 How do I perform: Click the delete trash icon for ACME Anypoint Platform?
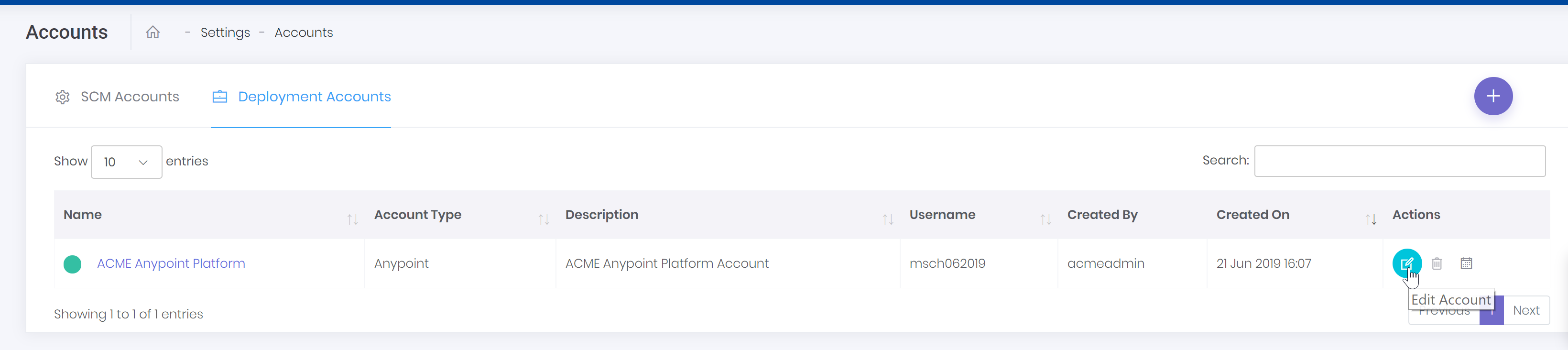click(x=1437, y=263)
